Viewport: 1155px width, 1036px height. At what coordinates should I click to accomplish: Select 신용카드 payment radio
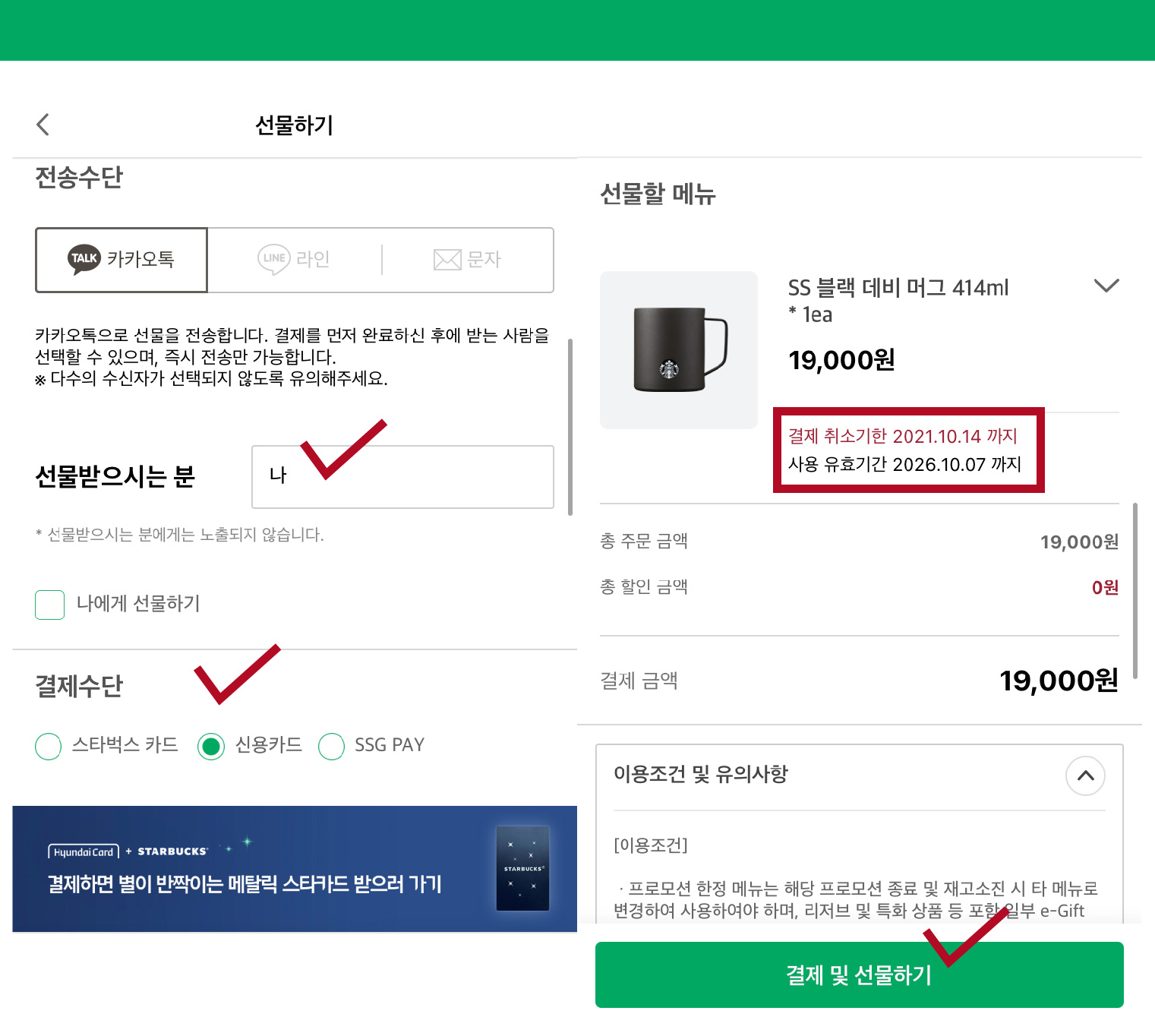(211, 746)
